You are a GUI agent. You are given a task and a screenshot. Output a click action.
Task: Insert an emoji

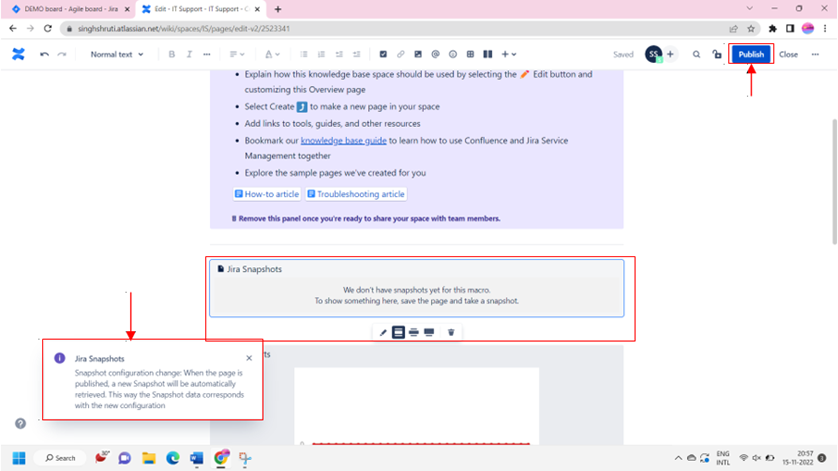pos(453,54)
